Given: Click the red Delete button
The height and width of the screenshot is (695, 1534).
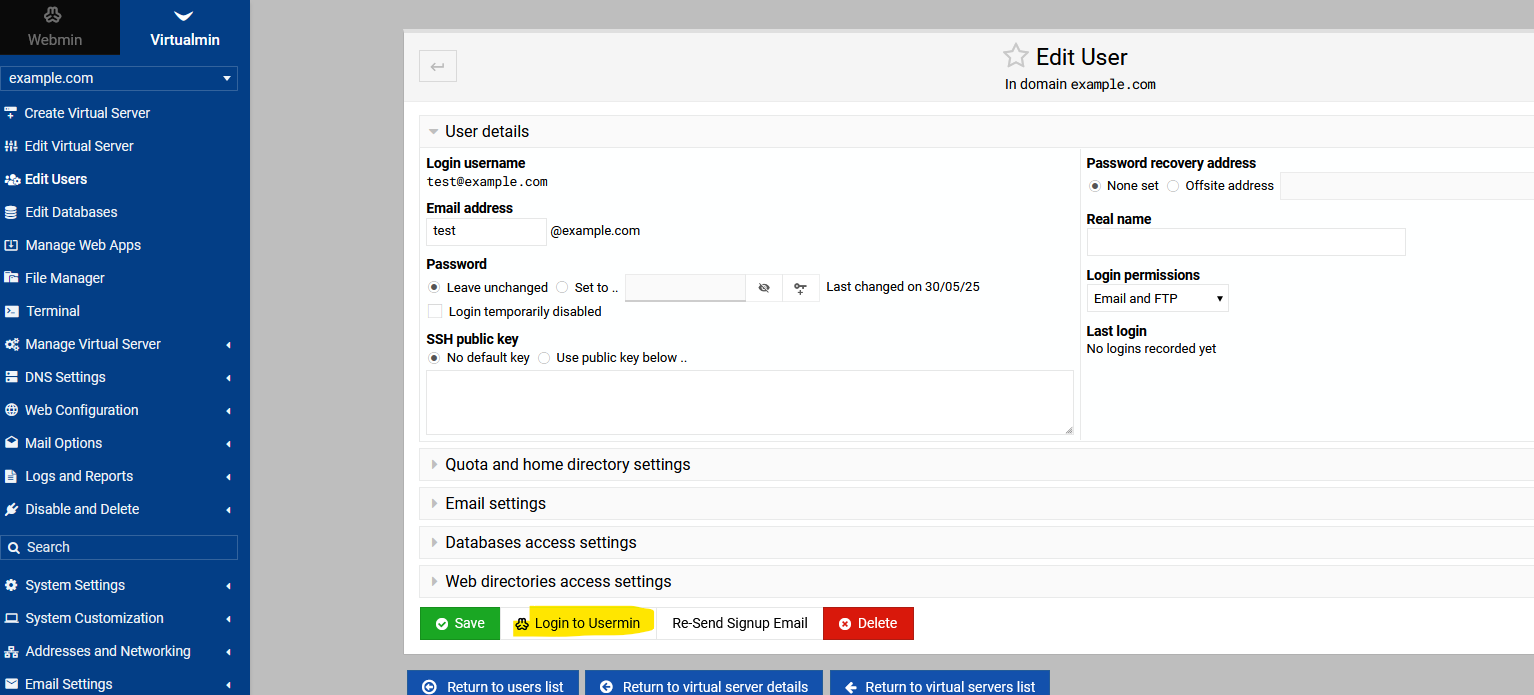Looking at the screenshot, I should click(x=868, y=623).
